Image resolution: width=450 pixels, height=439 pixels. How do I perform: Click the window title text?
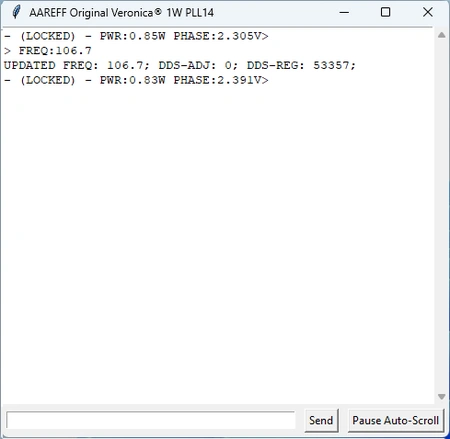click(121, 13)
